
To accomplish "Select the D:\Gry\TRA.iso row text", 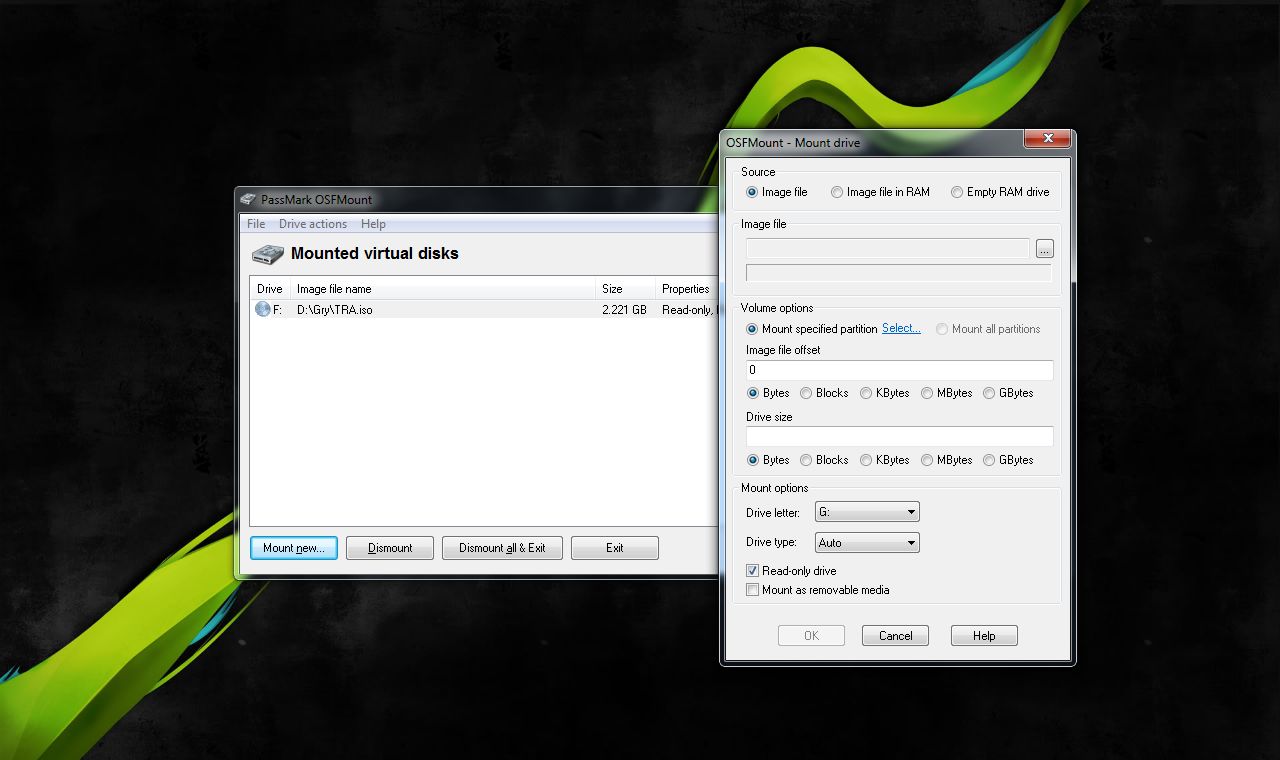I will 335,310.
